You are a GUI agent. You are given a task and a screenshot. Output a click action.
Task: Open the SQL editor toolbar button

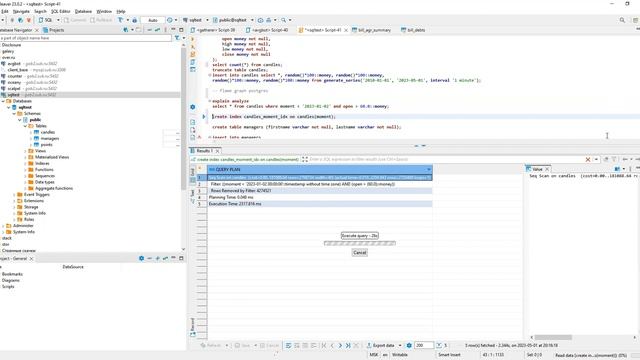click(x=46, y=20)
